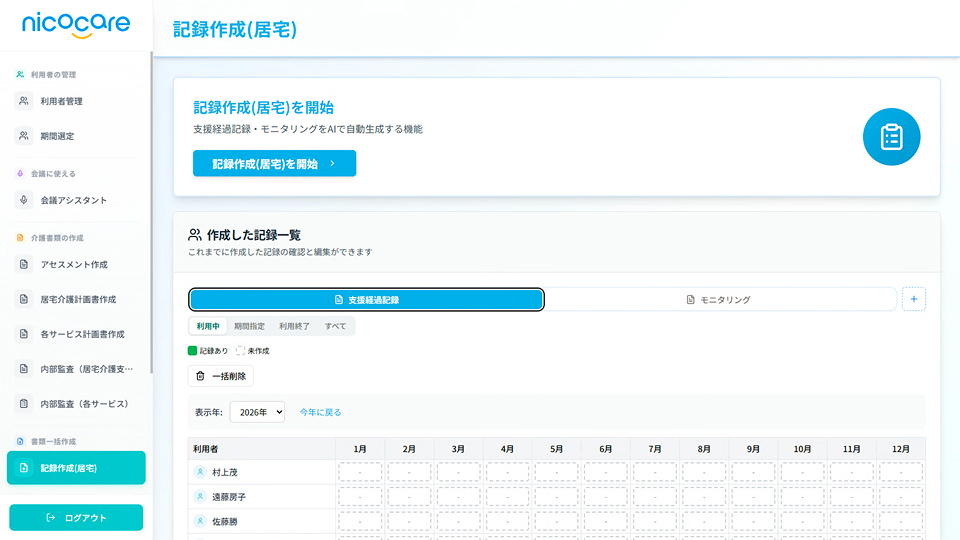The height and width of the screenshot is (540, 960).
Task: Click the 内部監査（各サービス） clipboard icon
Action: click(24, 404)
